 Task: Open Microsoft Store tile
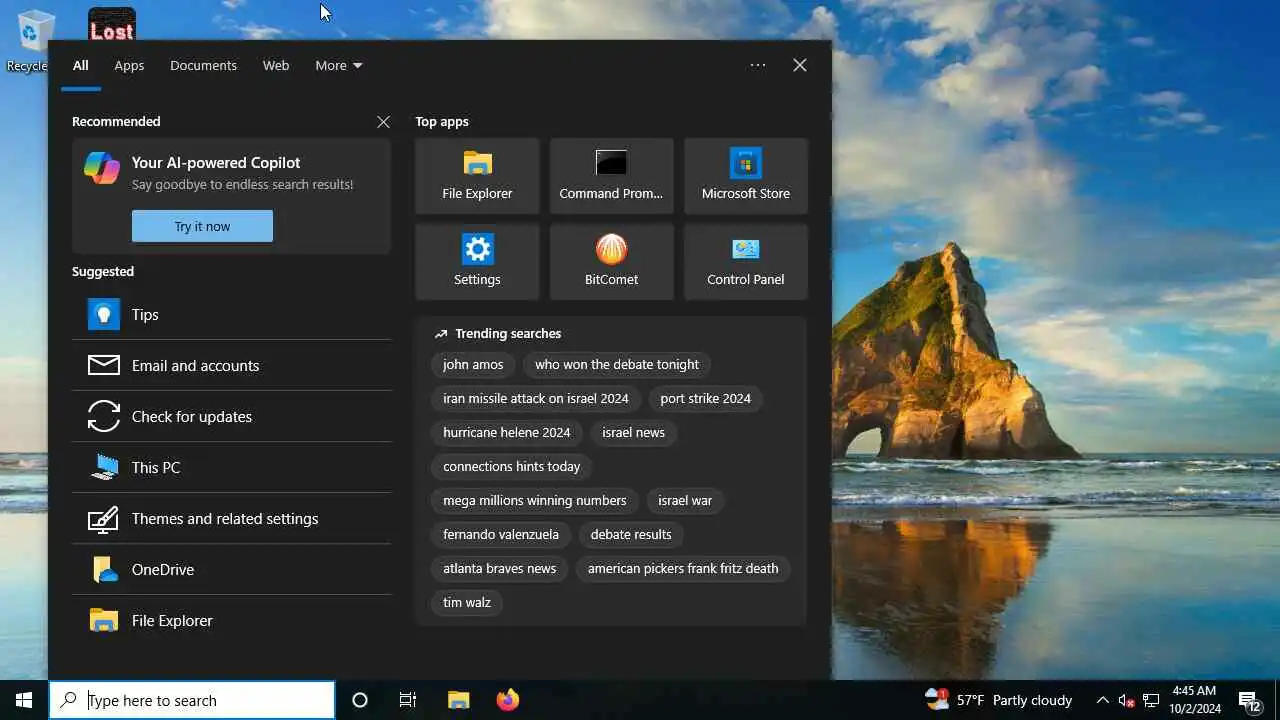click(x=745, y=176)
